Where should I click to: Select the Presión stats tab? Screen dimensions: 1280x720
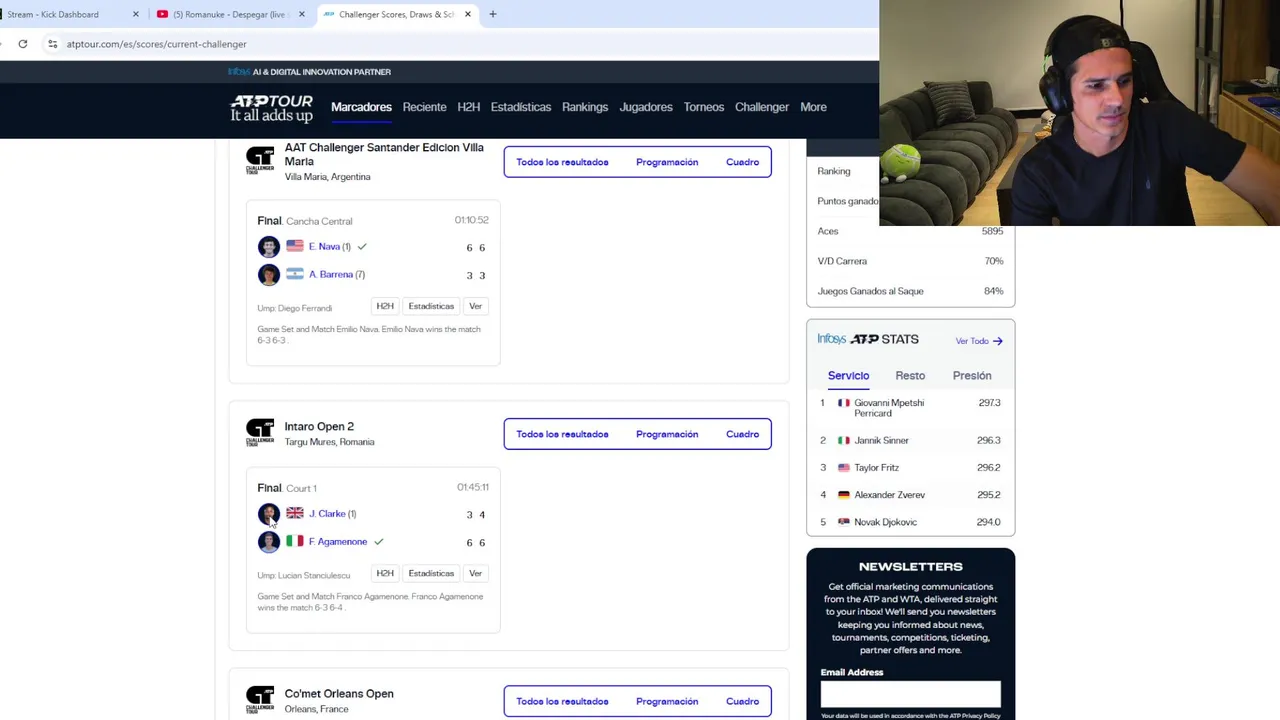972,376
